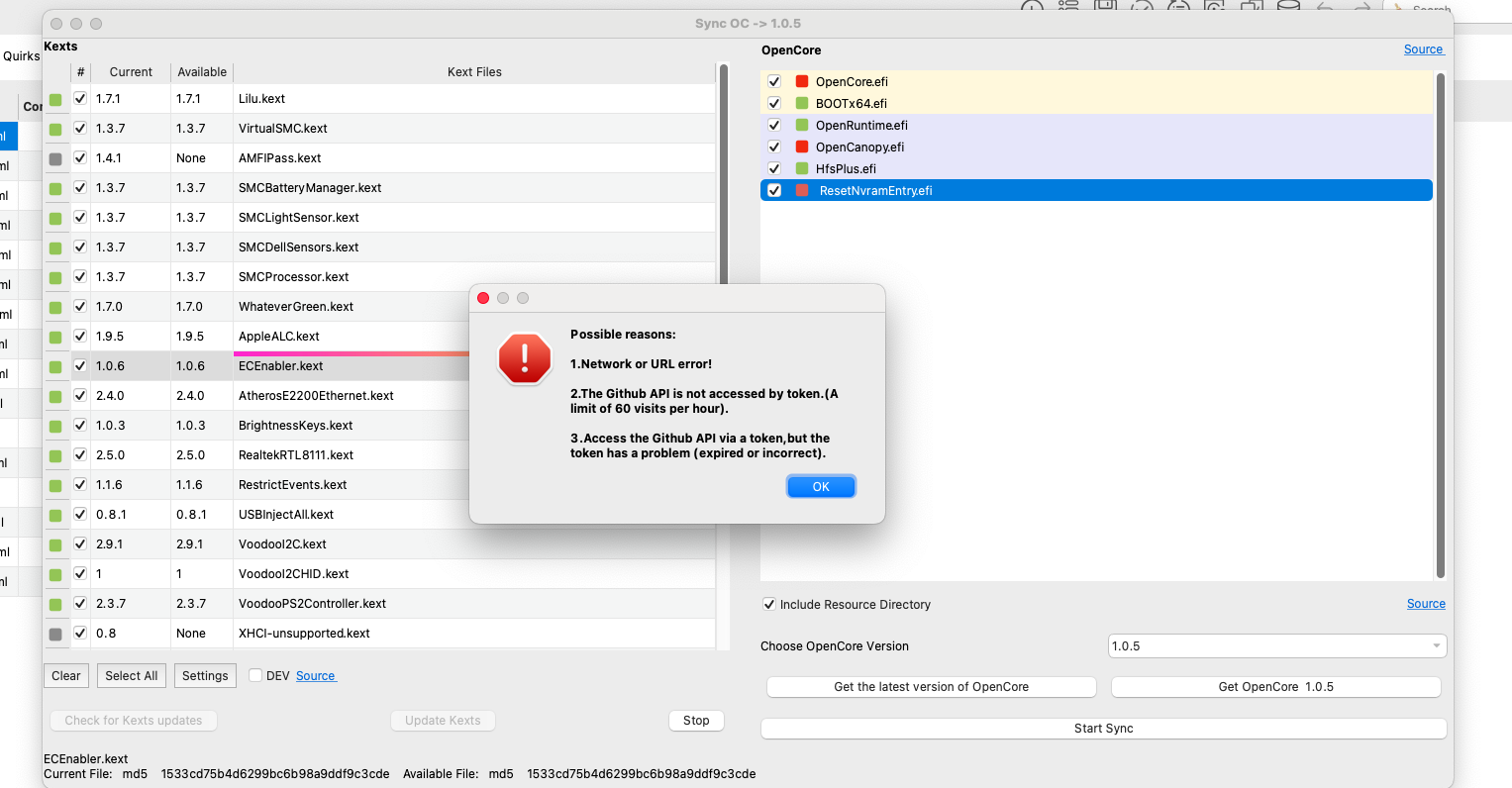Uncheck Include Resource Directory
This screenshot has width=1512, height=788.
pyautogui.click(x=769, y=605)
